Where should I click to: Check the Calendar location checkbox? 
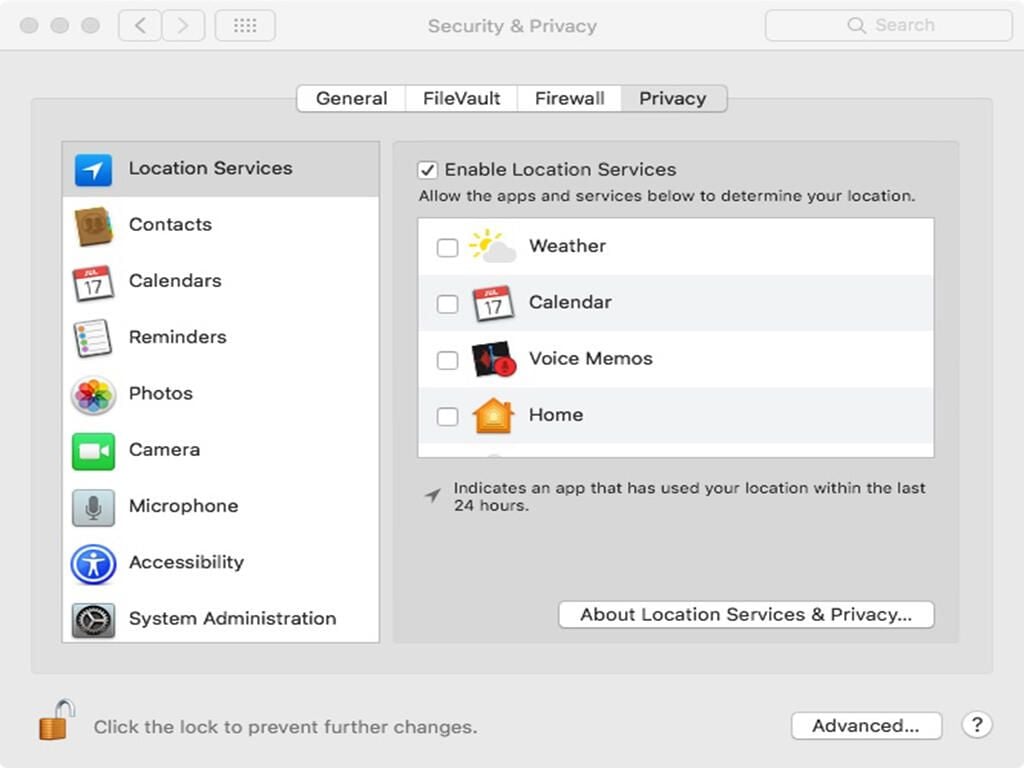[447, 304]
